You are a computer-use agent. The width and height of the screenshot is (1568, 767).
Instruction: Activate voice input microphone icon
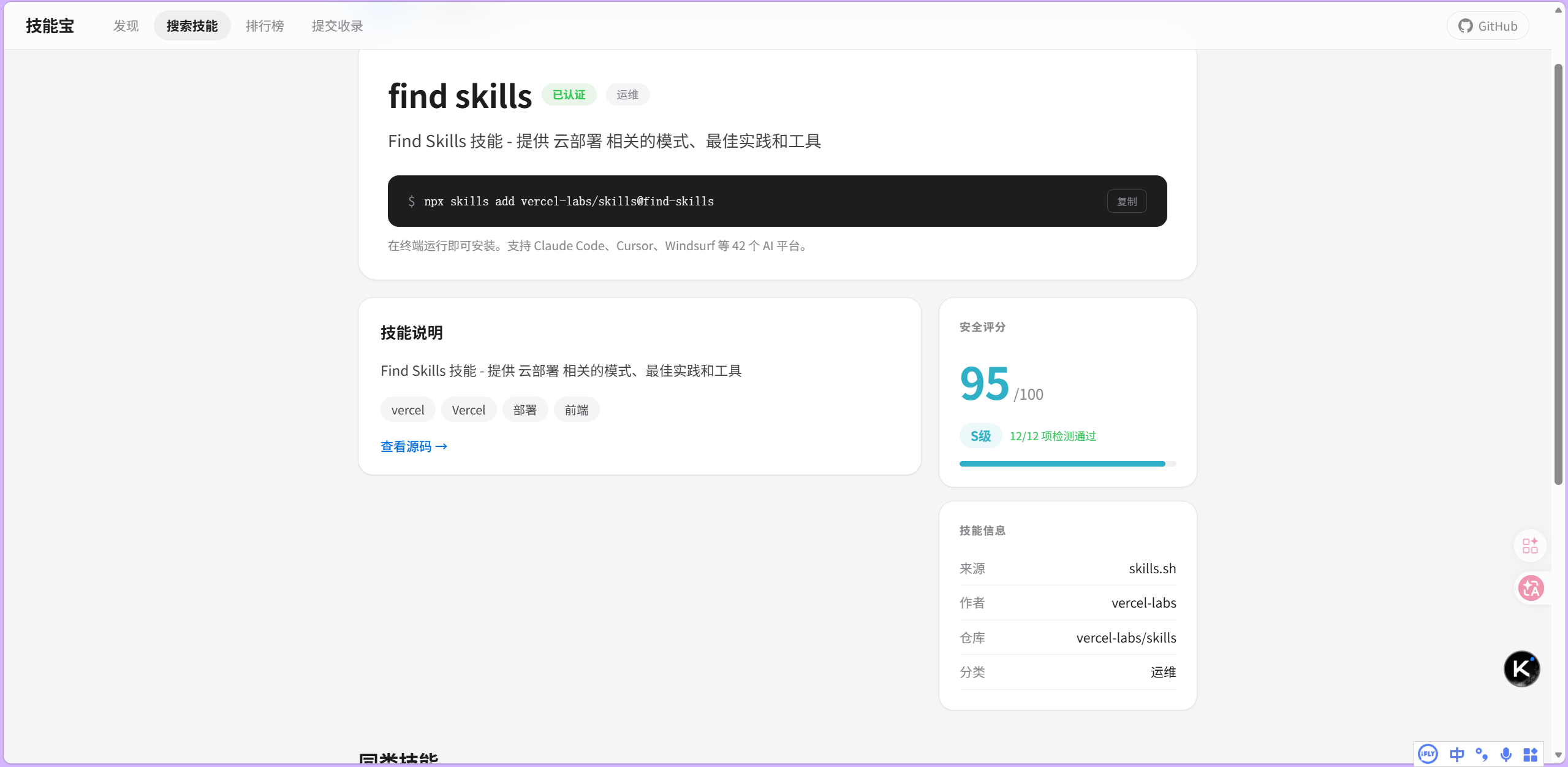[1505, 754]
